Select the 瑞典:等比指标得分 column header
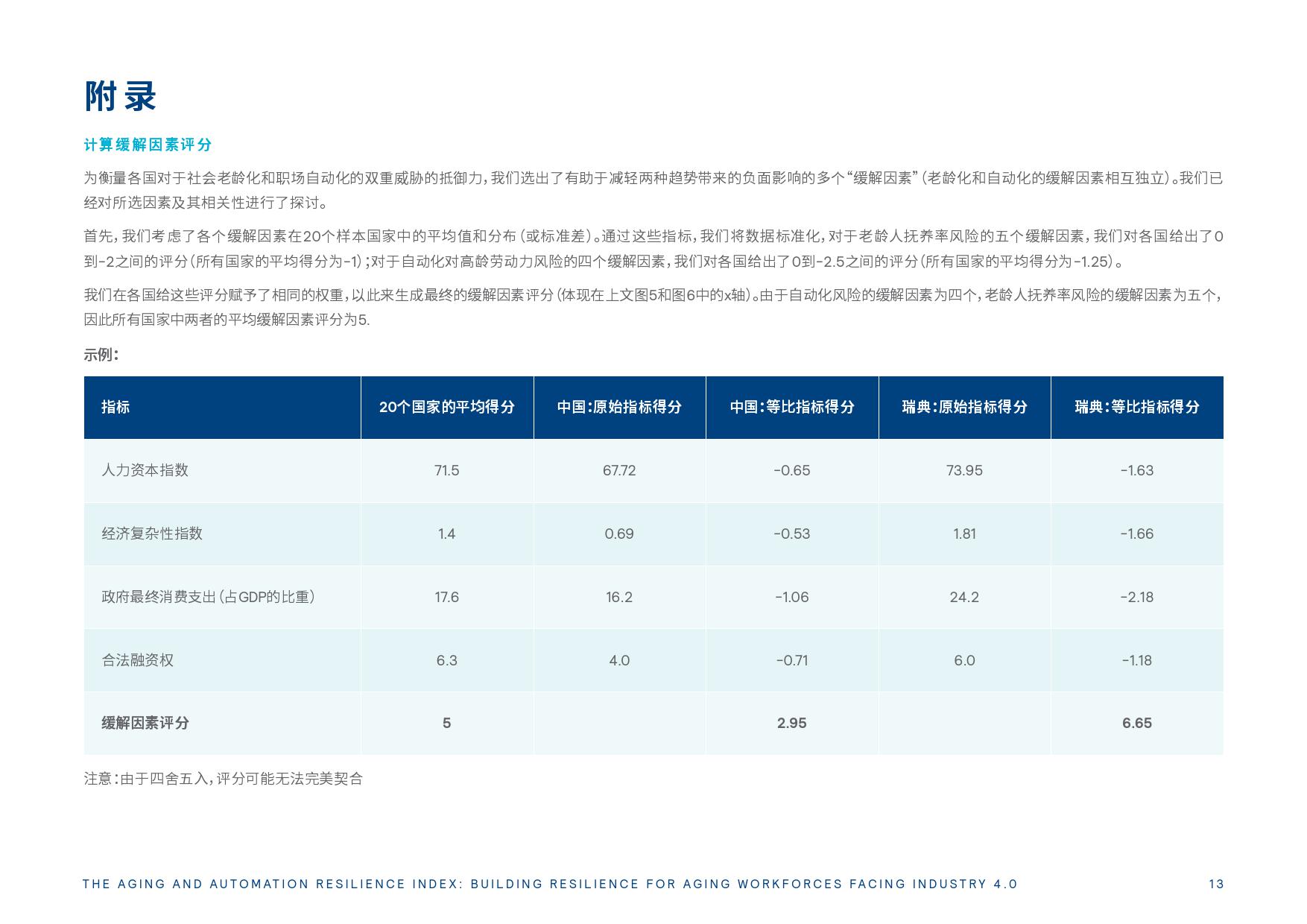The image size is (1307, 924). pyautogui.click(x=1136, y=407)
